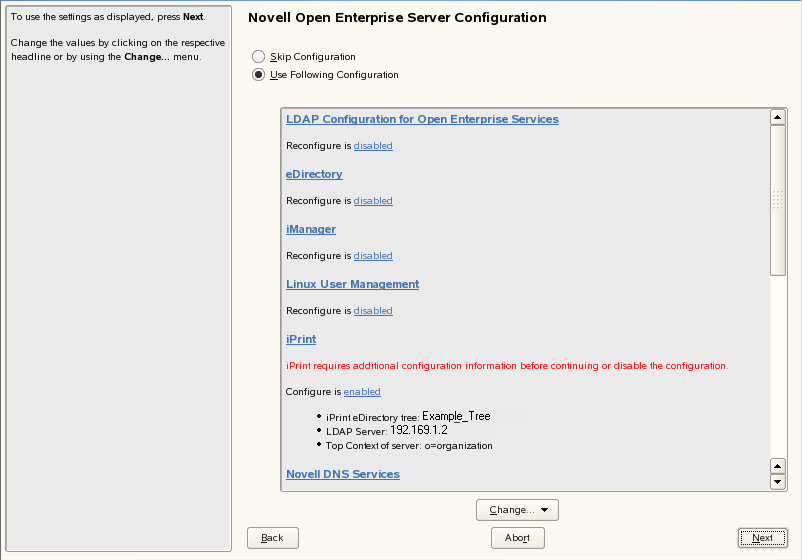The width and height of the screenshot is (803, 560).
Task: Click the scroll-up arrow above the bottom down arrow
Action: (778, 466)
